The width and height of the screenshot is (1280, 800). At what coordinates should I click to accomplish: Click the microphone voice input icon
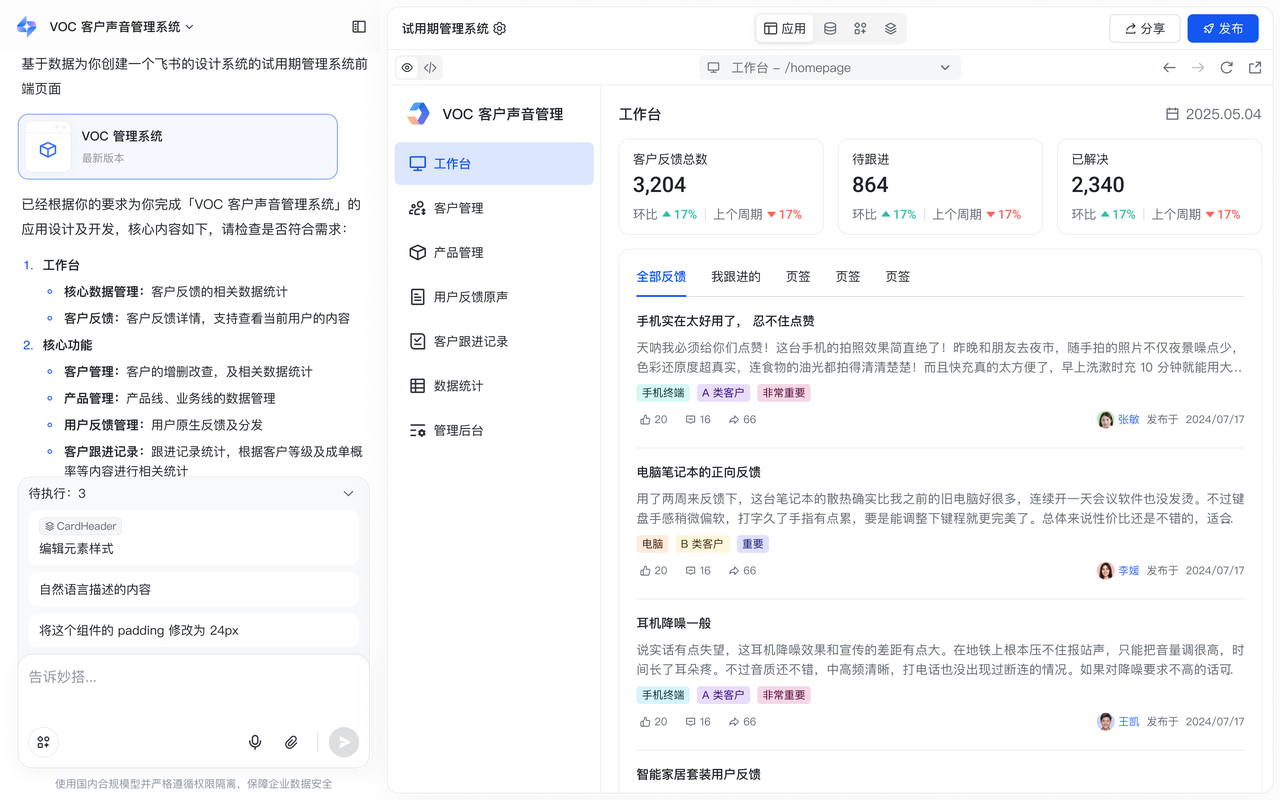255,742
